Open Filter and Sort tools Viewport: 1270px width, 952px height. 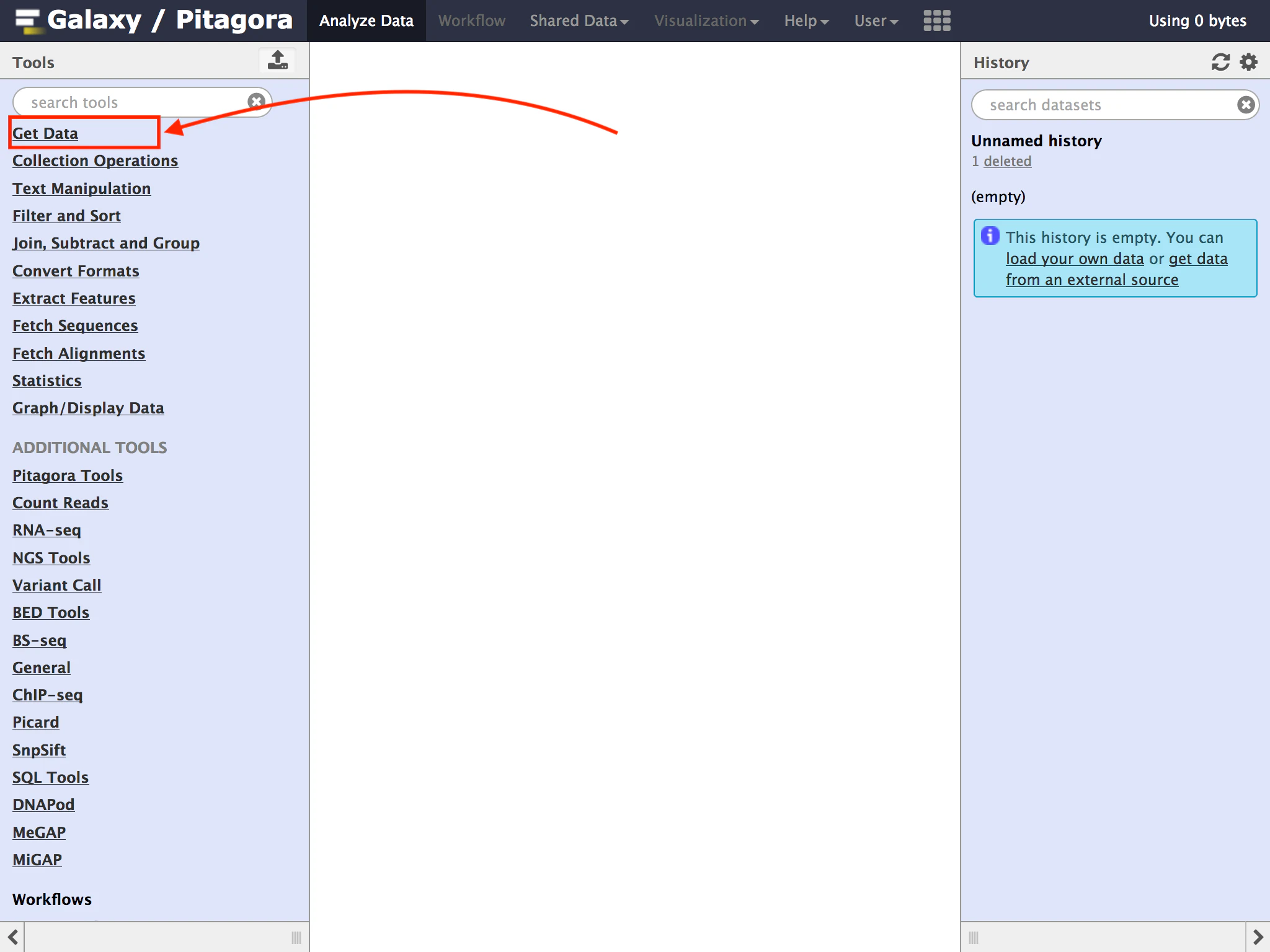coord(66,216)
